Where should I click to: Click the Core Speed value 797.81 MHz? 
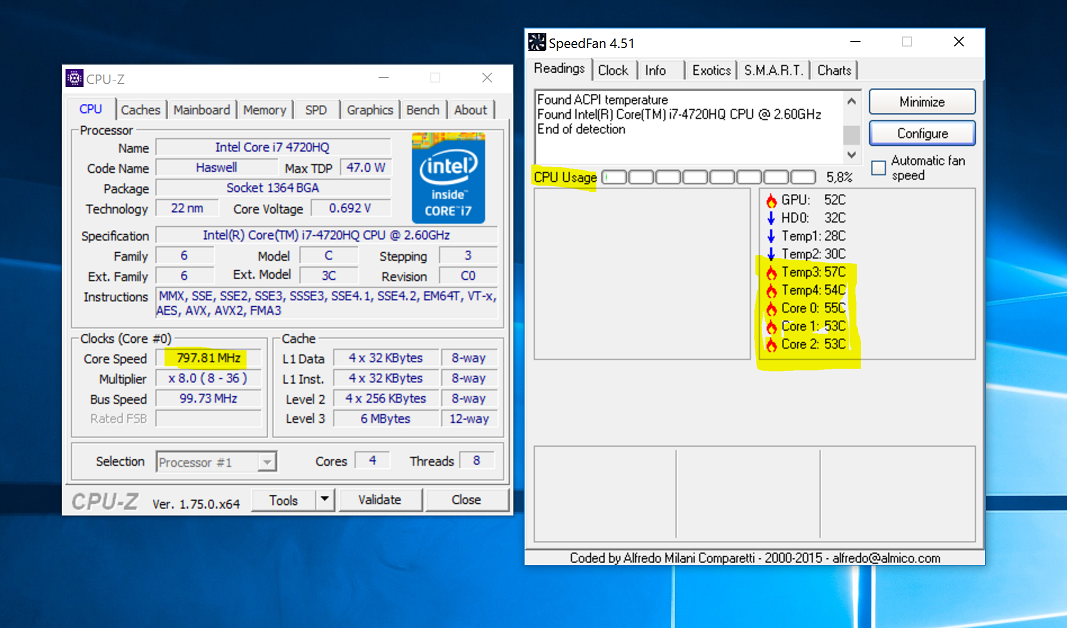pos(208,358)
